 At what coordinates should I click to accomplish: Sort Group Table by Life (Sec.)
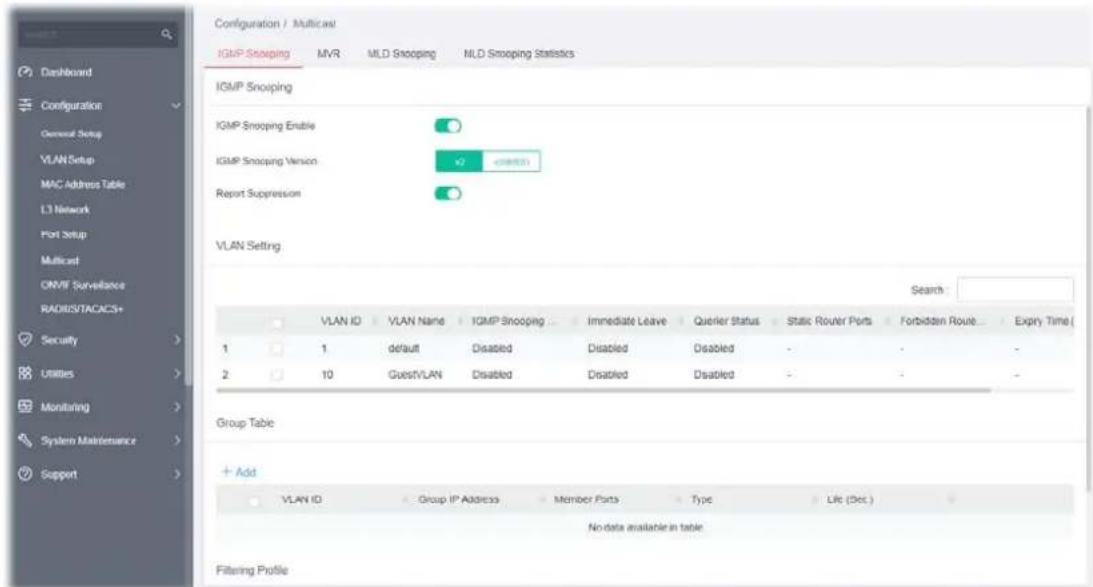point(850,500)
